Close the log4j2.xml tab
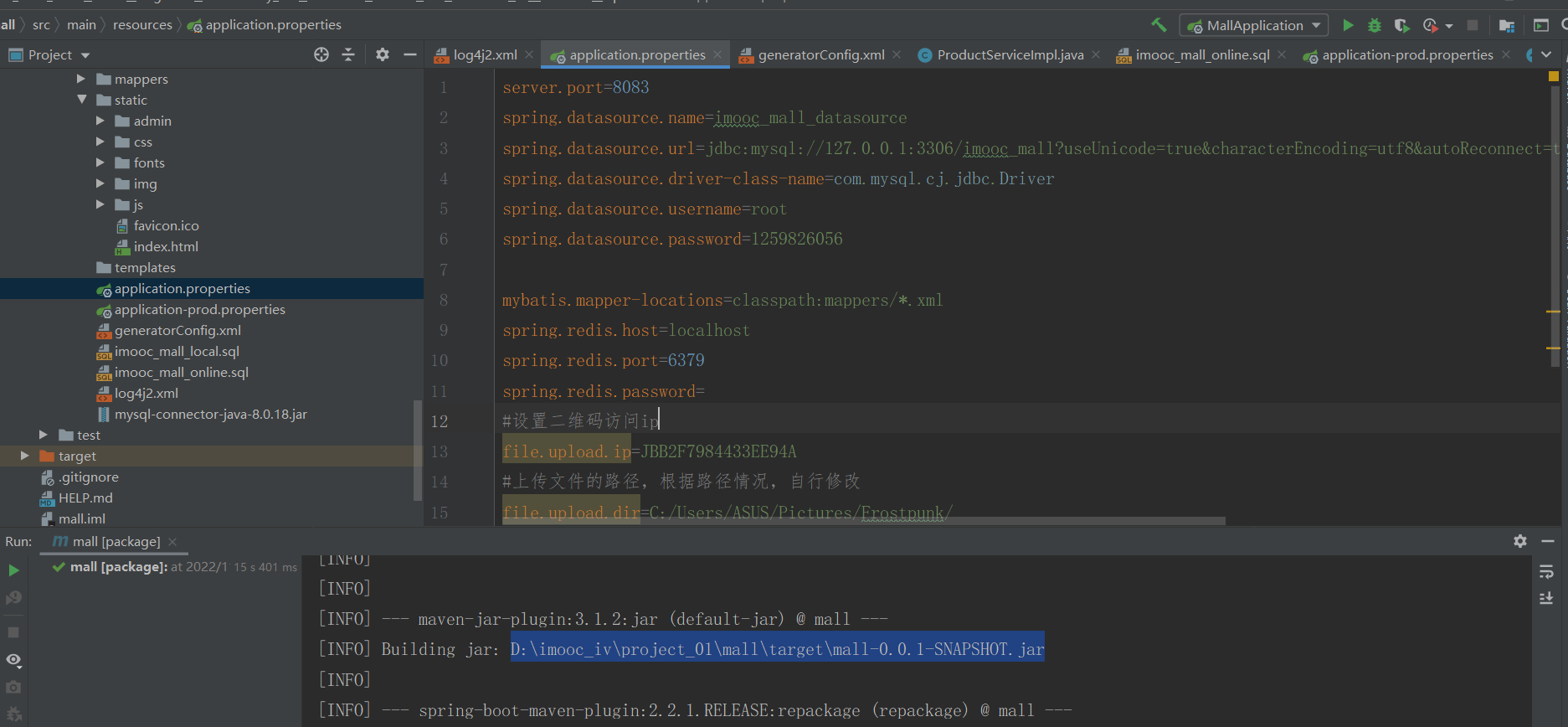 pyautogui.click(x=529, y=54)
